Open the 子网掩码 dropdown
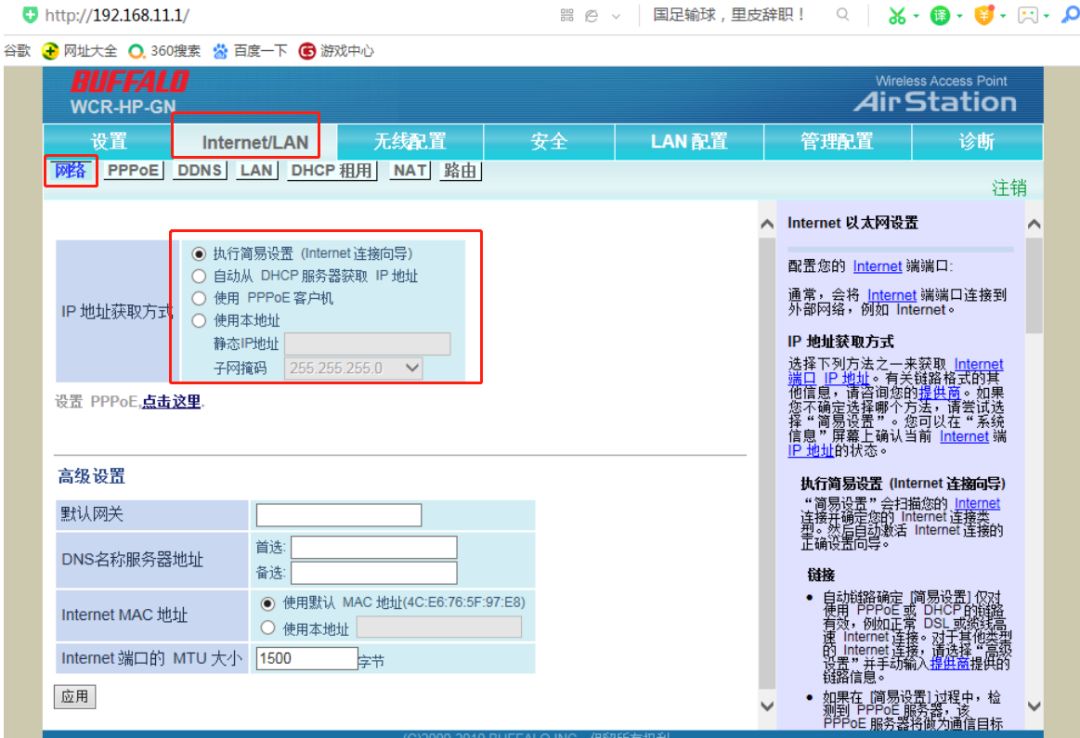This screenshot has height=738, width=1080. [x=413, y=369]
